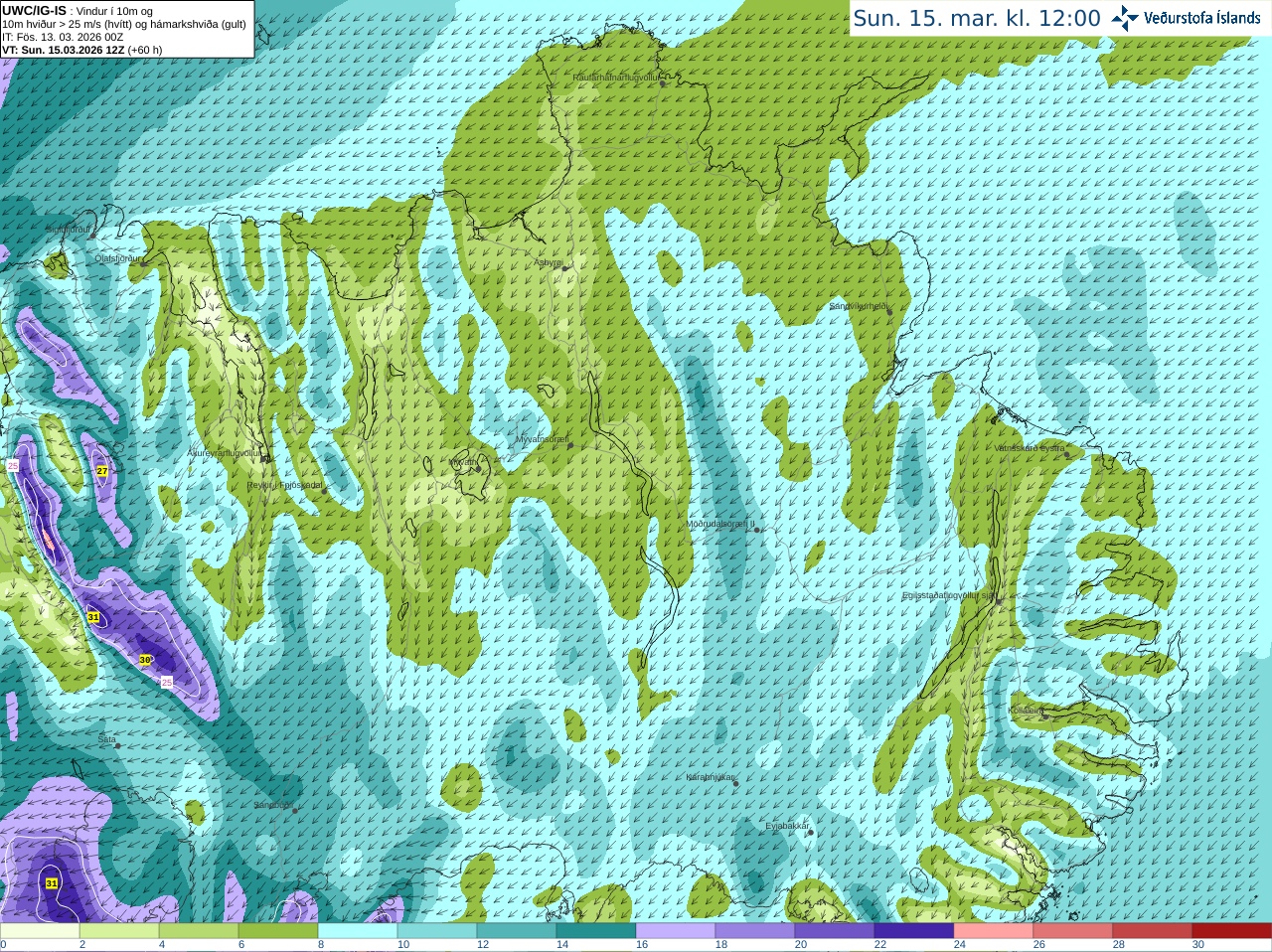Click the Sandbúðir station label
This screenshot has height=952, width=1272.
pyautogui.click(x=272, y=805)
